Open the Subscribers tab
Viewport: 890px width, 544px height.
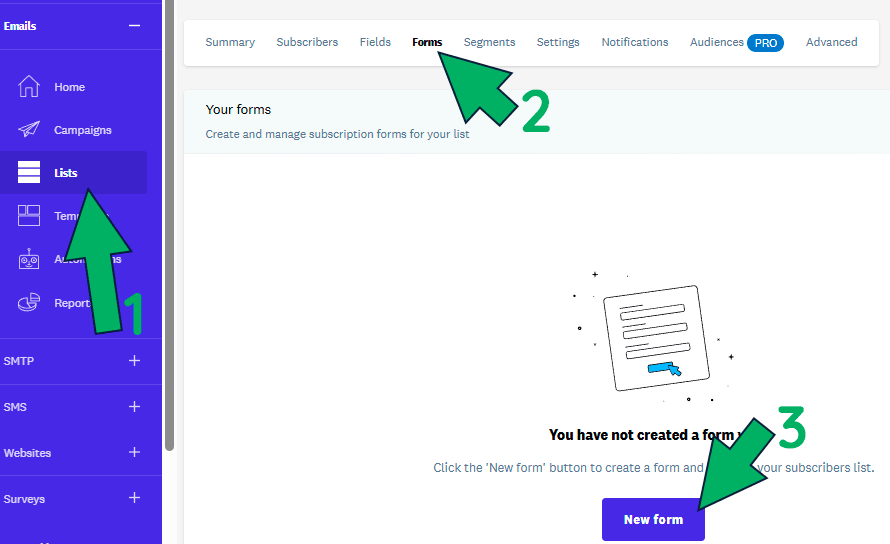tap(307, 42)
